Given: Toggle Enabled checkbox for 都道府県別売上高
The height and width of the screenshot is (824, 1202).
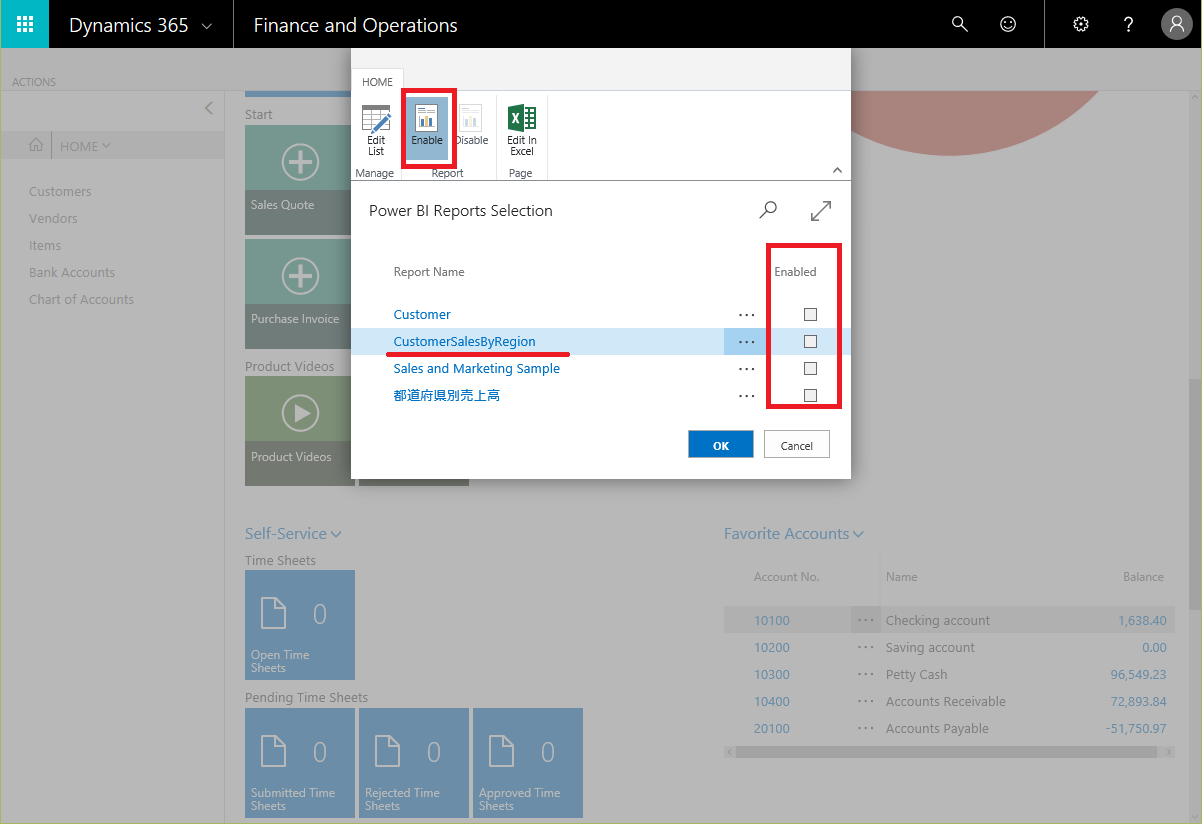Looking at the screenshot, I should [x=810, y=395].
